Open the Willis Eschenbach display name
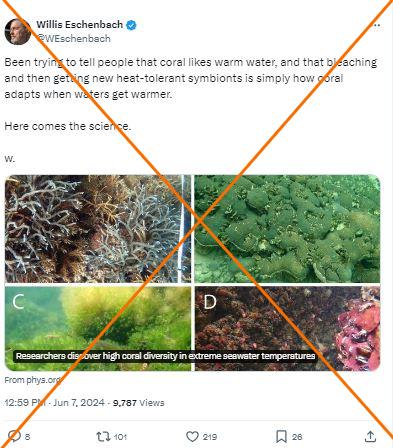This screenshot has width=393, height=448. click(x=80, y=25)
